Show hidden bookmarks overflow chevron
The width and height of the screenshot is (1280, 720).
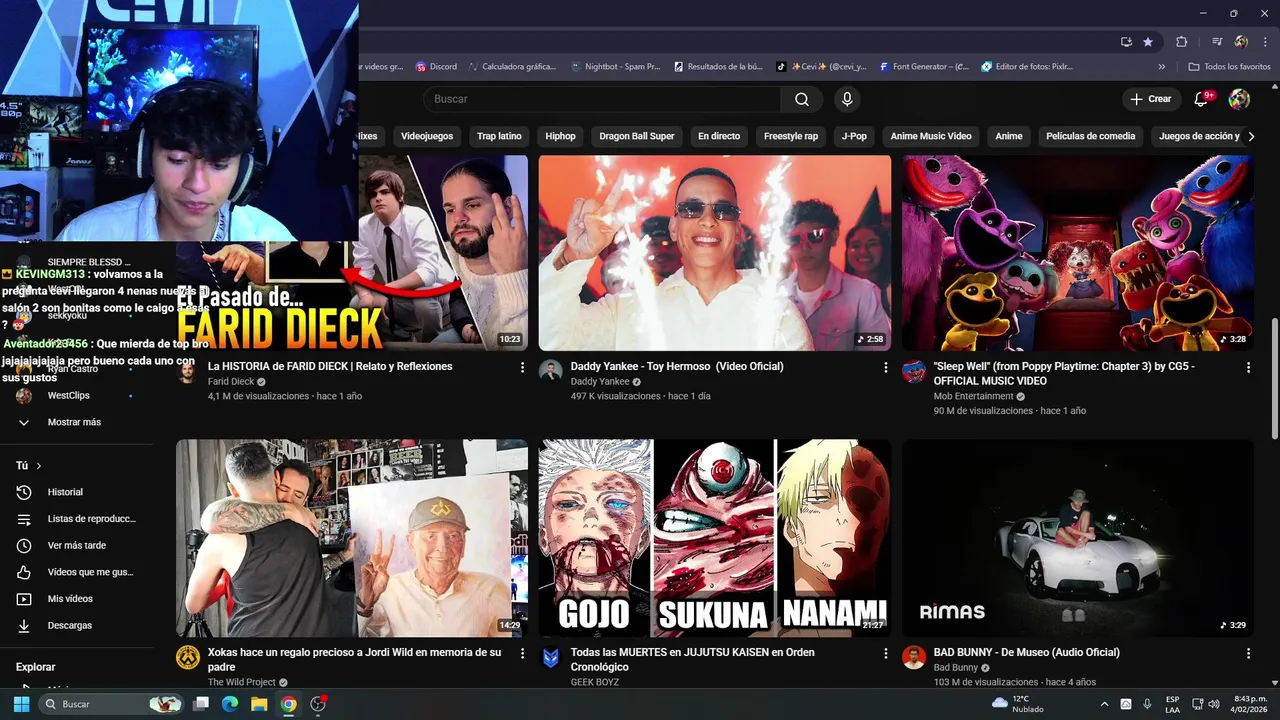point(1162,67)
